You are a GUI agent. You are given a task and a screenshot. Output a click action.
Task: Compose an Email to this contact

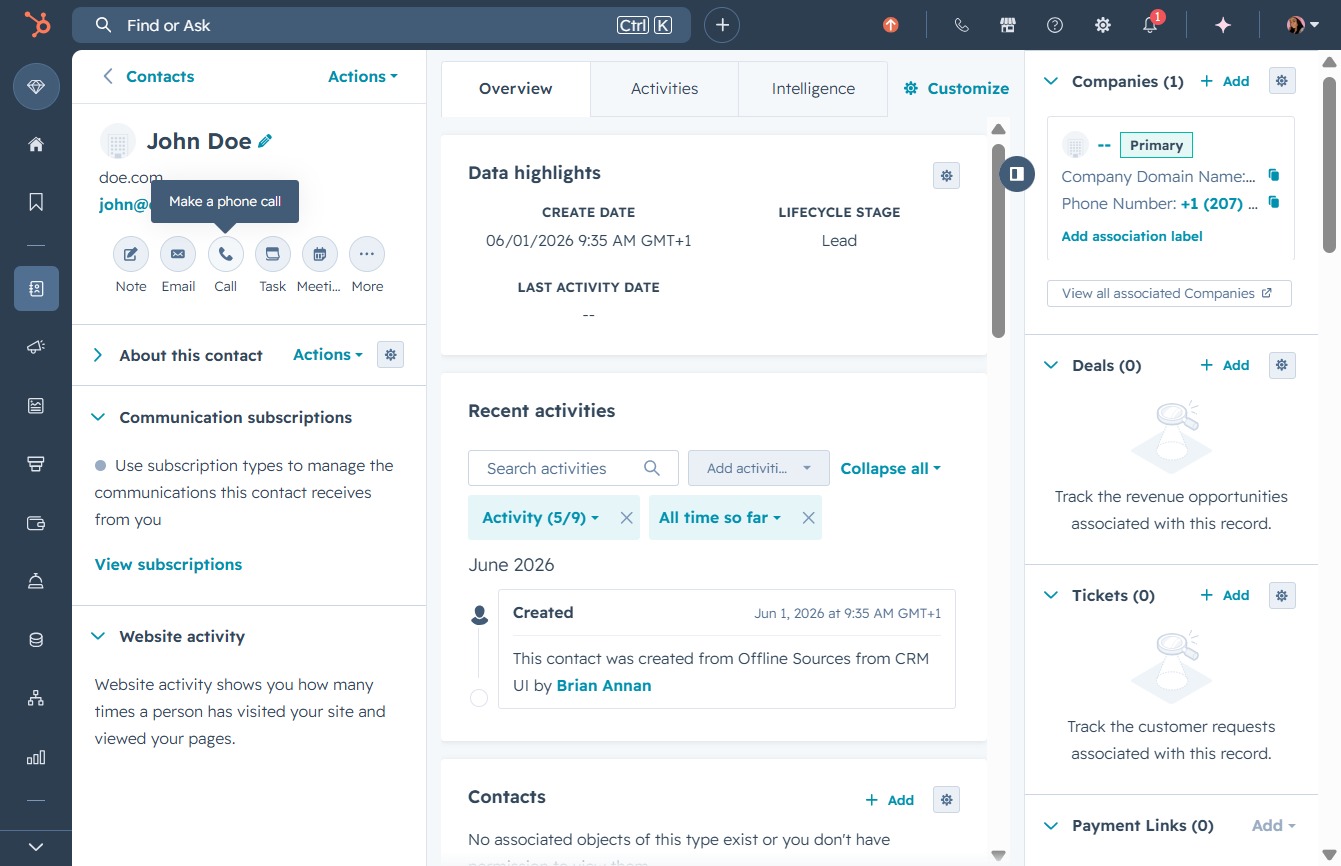[x=178, y=254]
